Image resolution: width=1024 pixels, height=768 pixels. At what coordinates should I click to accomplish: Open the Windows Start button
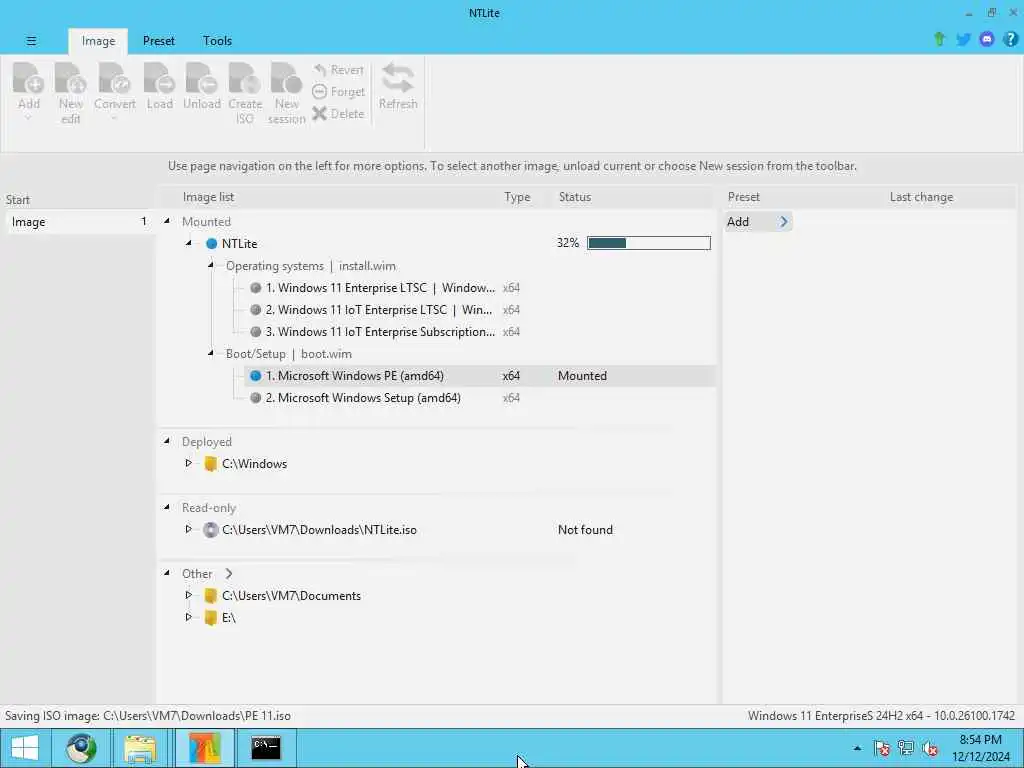click(x=25, y=748)
